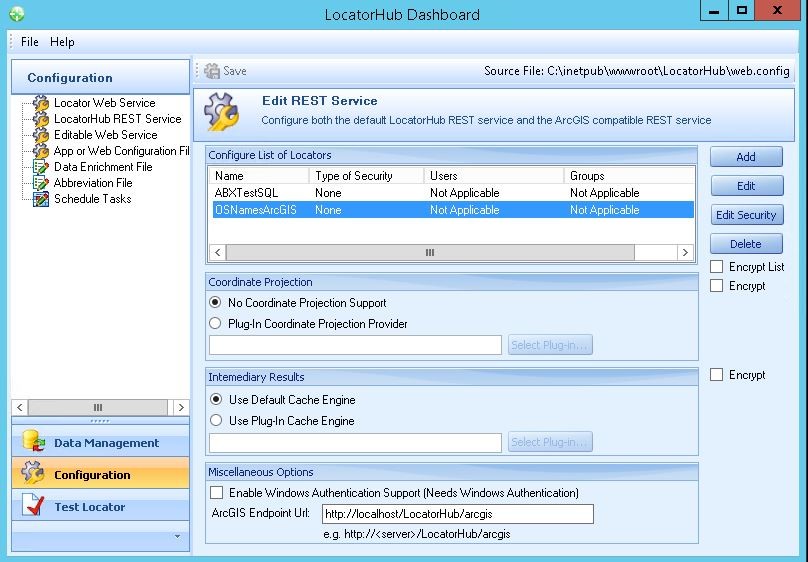
Task: Click the Edit REST Service header icon
Action: coord(222,112)
